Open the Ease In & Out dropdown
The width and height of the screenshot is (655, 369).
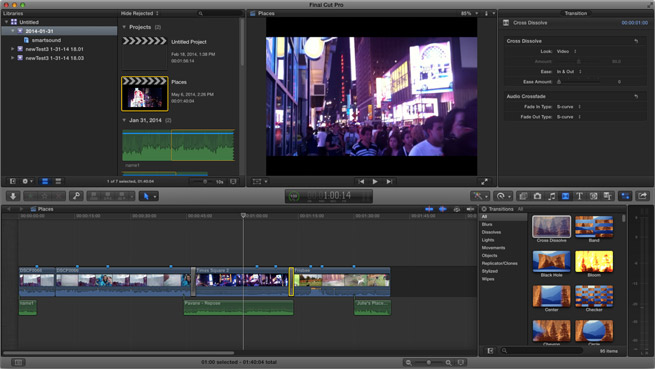pos(569,72)
